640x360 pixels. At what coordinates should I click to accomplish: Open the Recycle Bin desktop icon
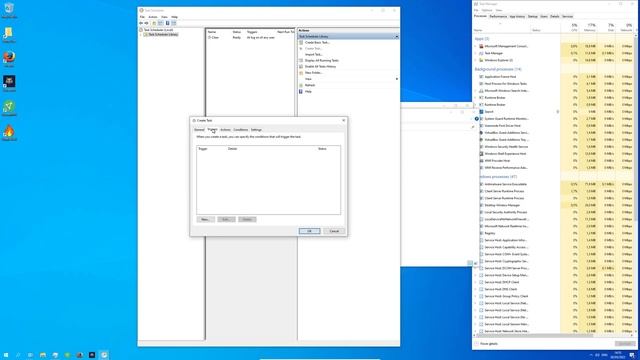(9, 10)
